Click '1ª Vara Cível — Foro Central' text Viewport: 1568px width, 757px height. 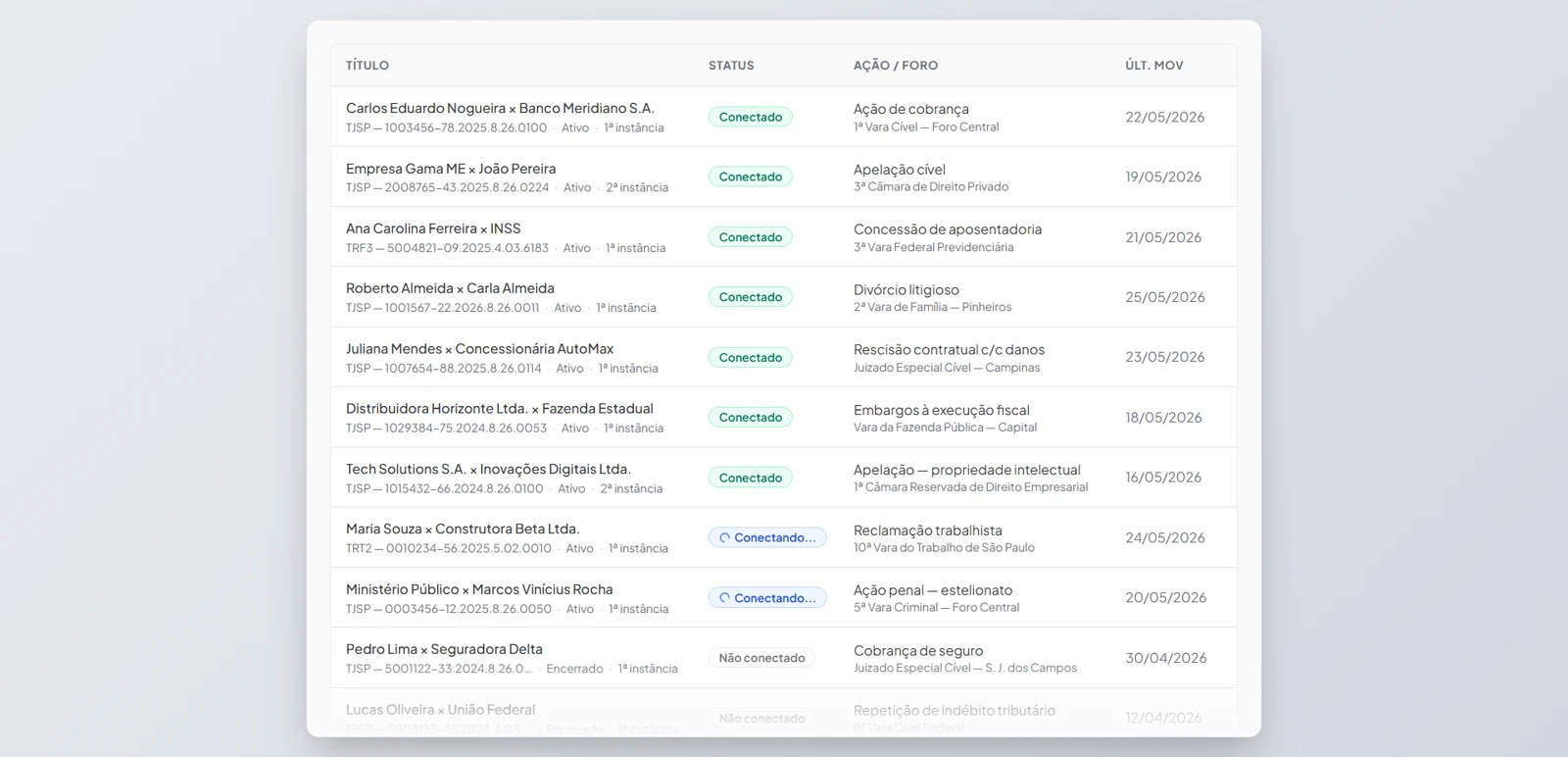926,127
